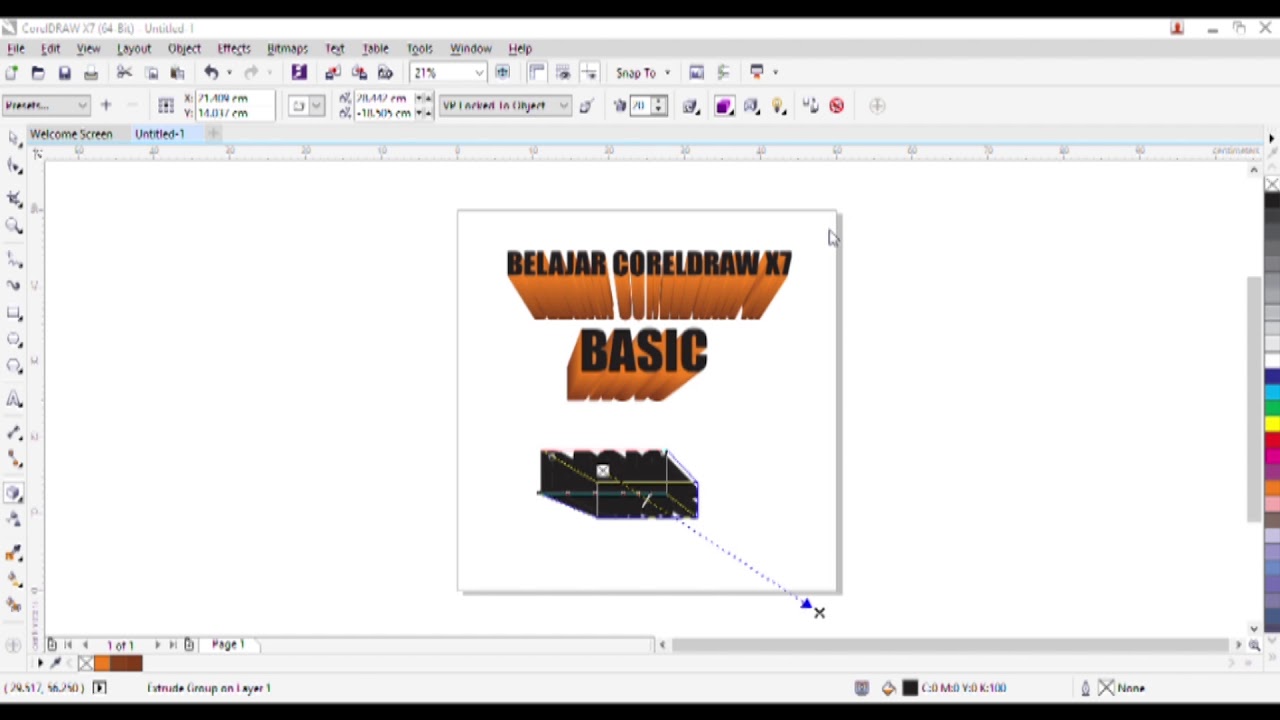Click the Print icon
This screenshot has height=720, width=1280.
coord(91,73)
